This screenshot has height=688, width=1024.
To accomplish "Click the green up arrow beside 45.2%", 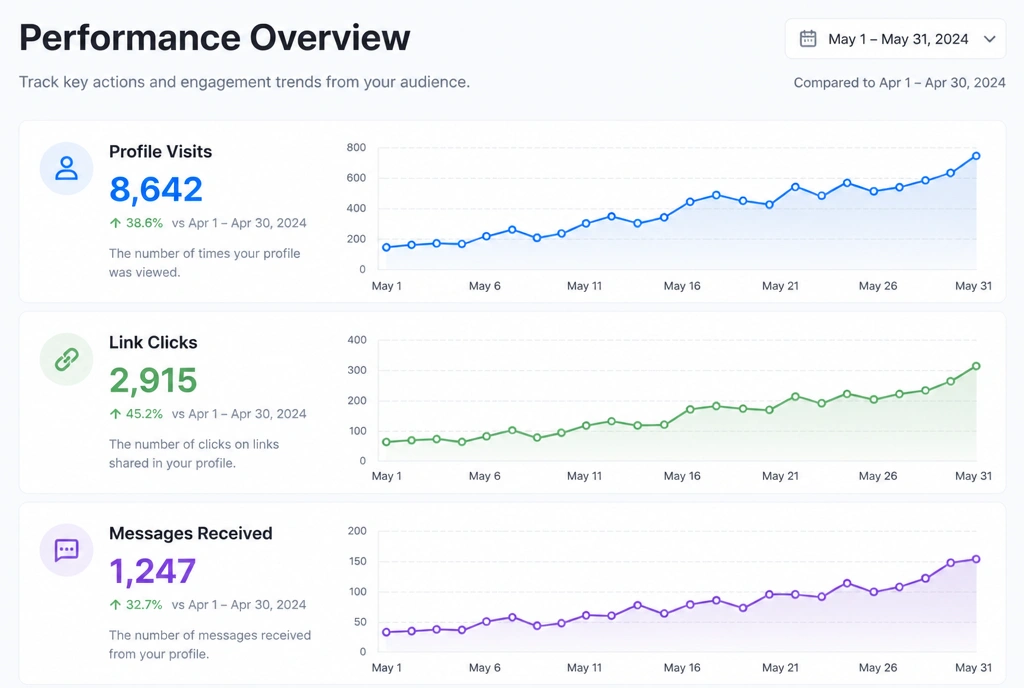I will coord(116,414).
